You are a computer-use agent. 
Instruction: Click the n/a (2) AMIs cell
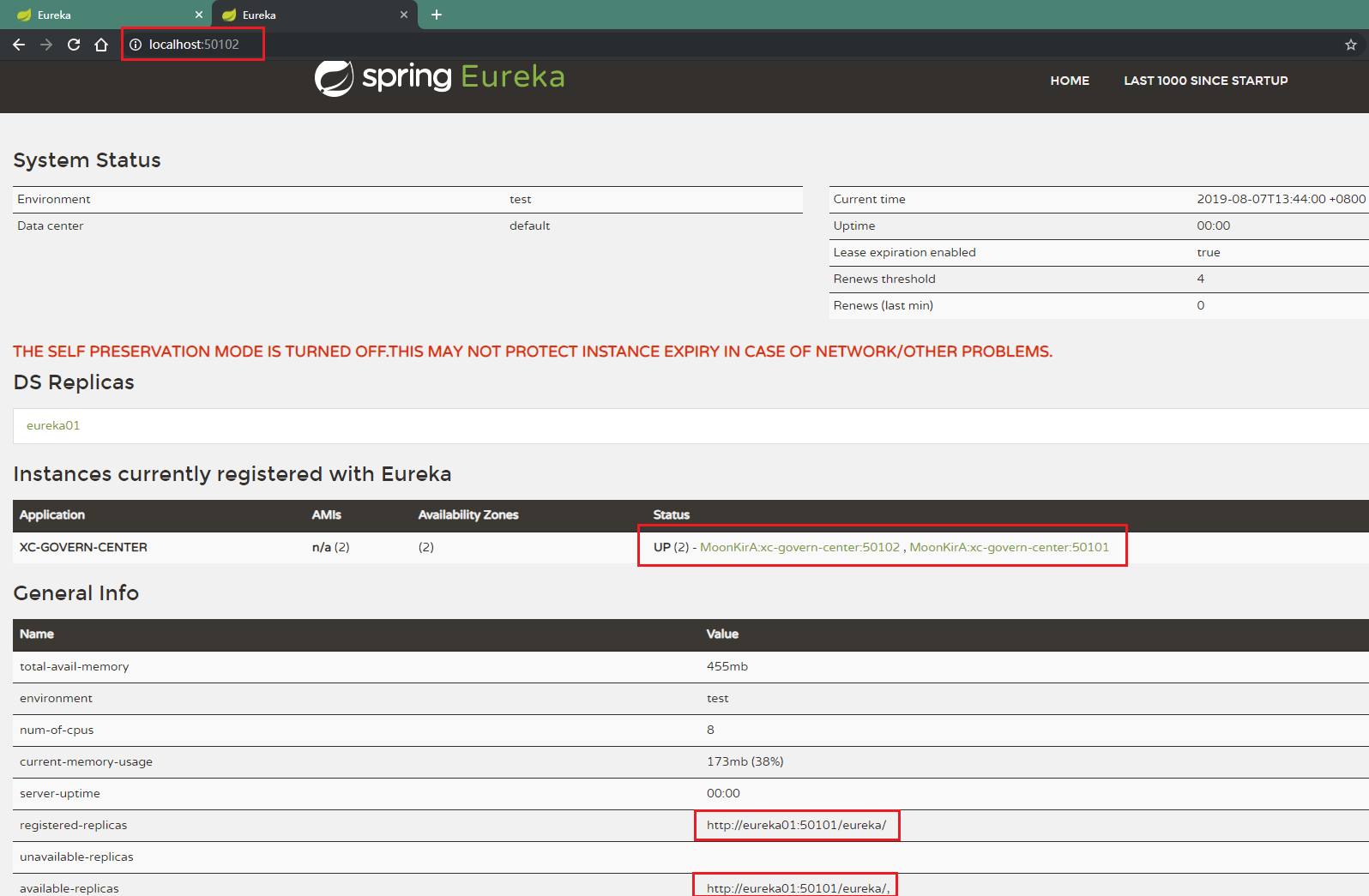pyautogui.click(x=330, y=547)
